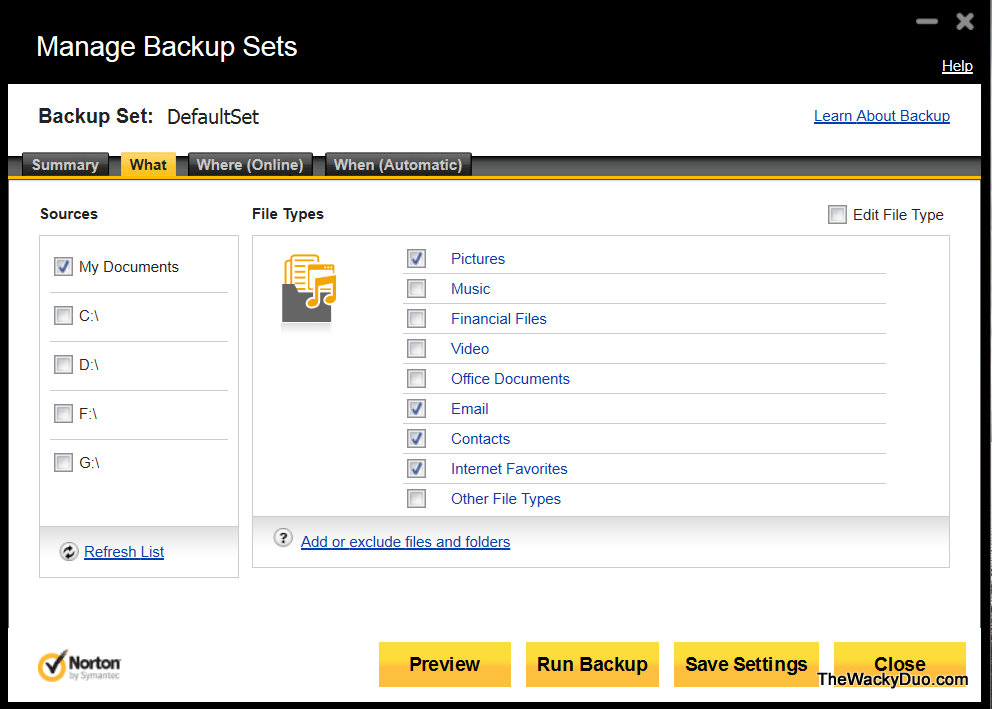Viewport: 992px width, 709px height.
Task: Switch to the Summary tab
Action: 65,165
